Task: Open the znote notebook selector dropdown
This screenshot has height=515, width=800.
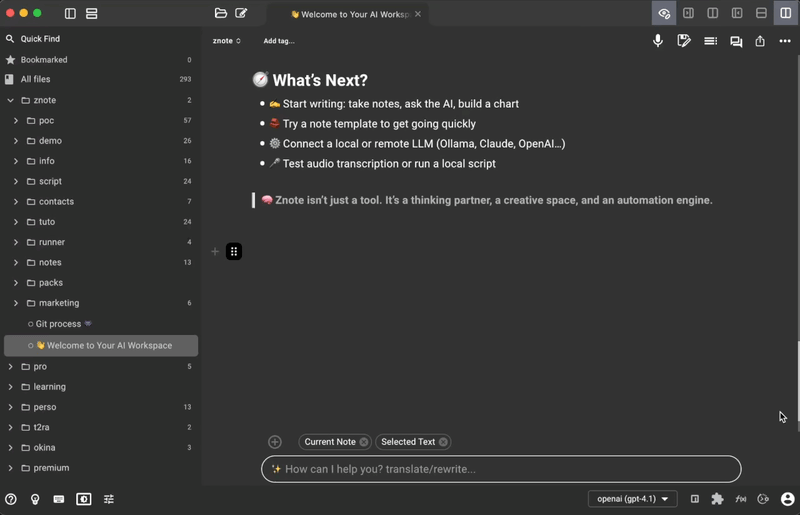Action: [x=227, y=41]
